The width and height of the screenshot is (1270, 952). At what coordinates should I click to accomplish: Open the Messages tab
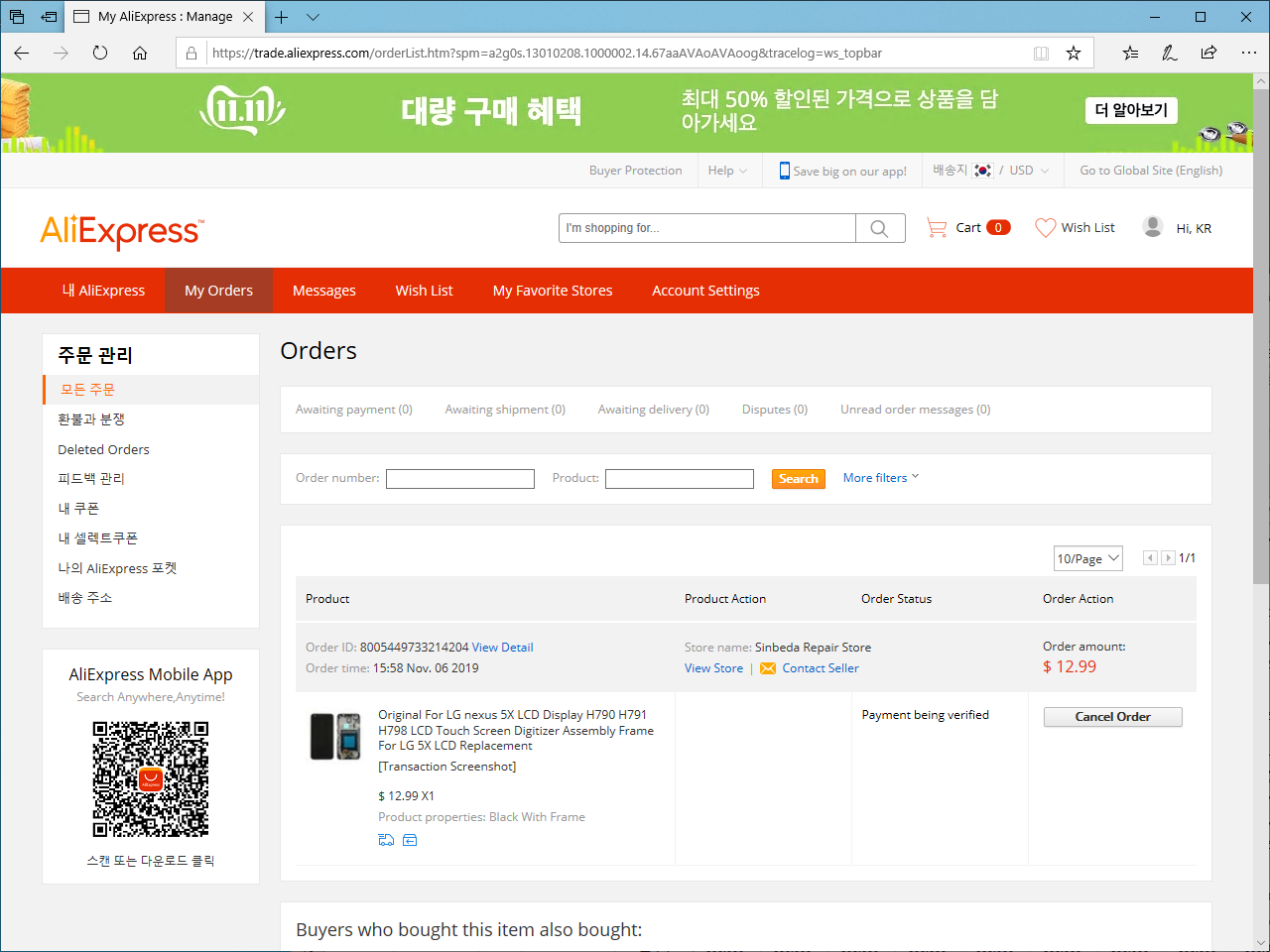point(323,291)
